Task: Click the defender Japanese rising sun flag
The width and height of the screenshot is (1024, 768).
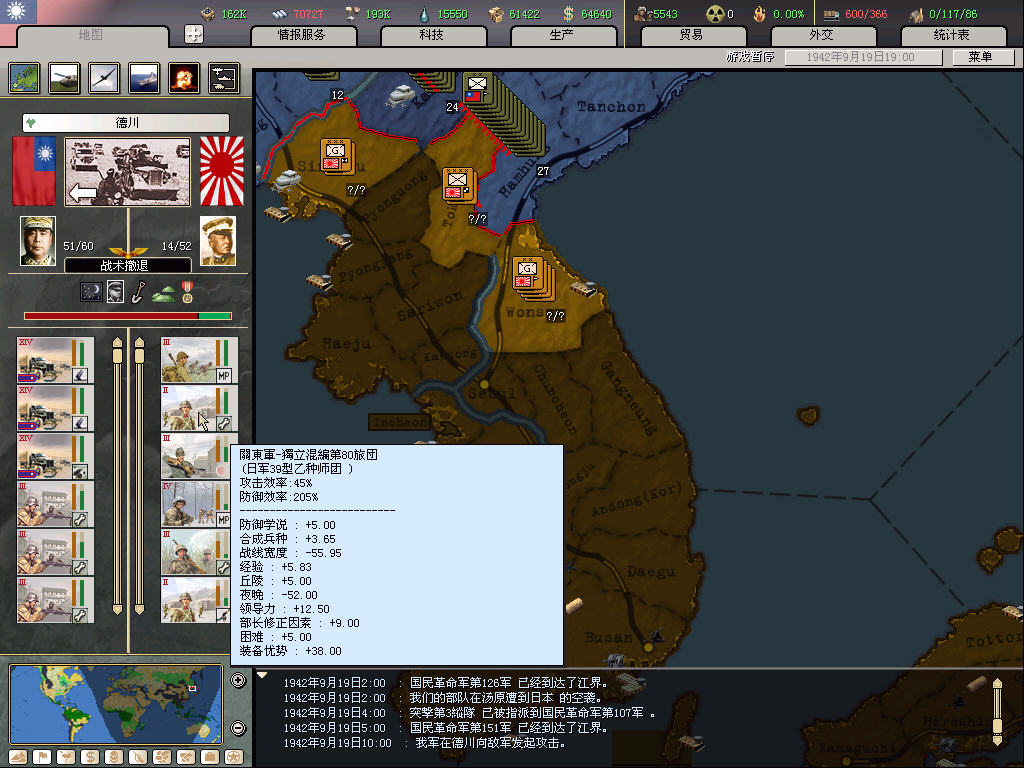Action: coord(222,171)
